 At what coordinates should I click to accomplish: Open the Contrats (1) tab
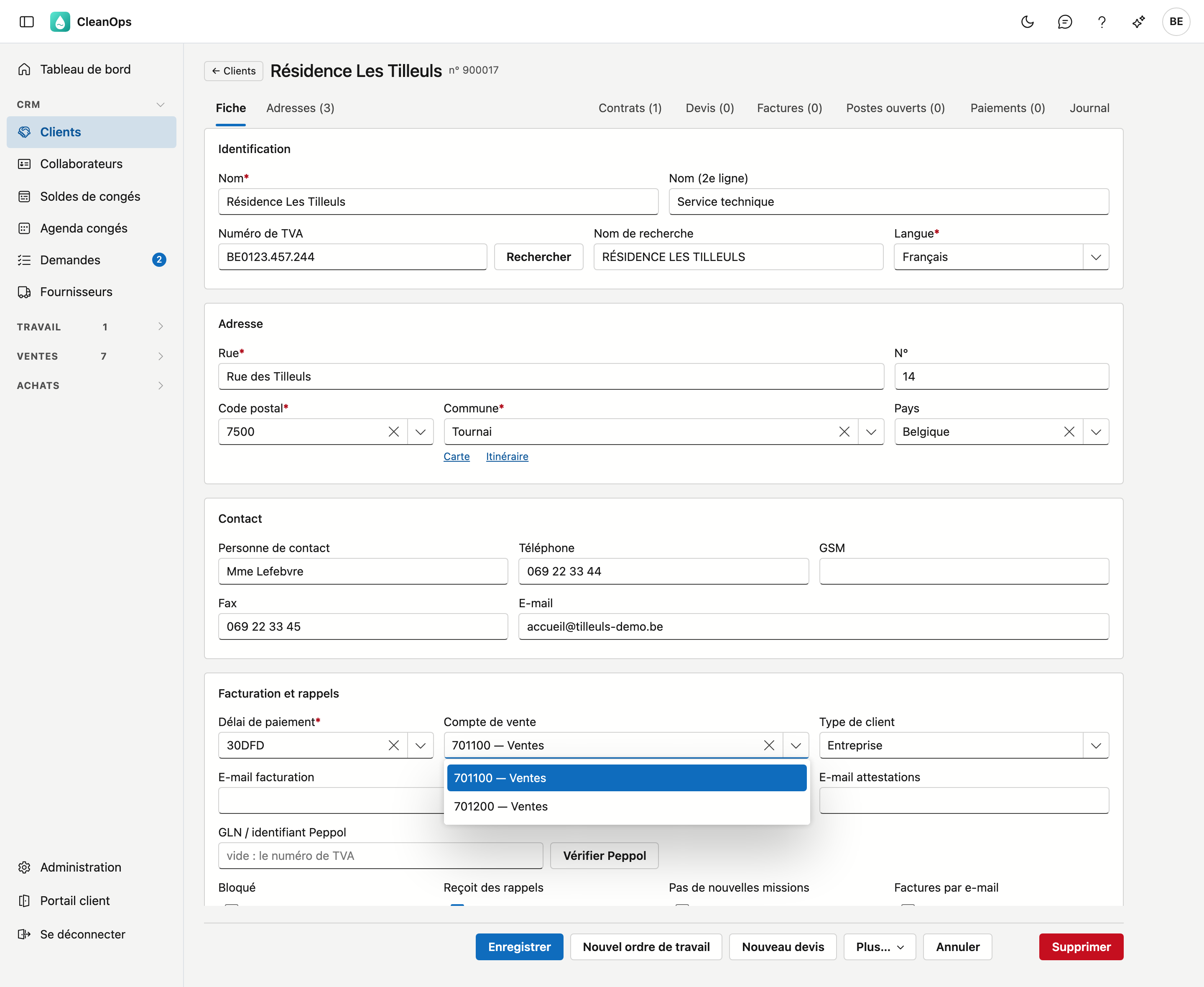[x=630, y=108]
